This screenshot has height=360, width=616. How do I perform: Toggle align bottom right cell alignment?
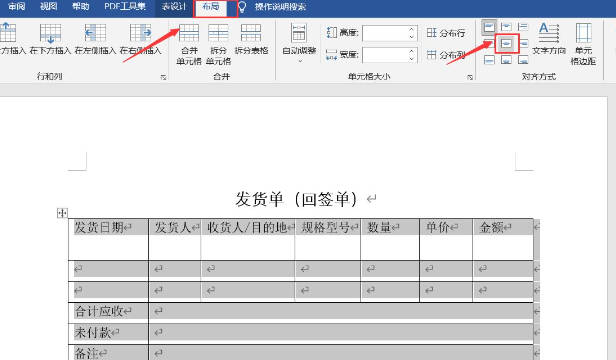click(x=523, y=60)
